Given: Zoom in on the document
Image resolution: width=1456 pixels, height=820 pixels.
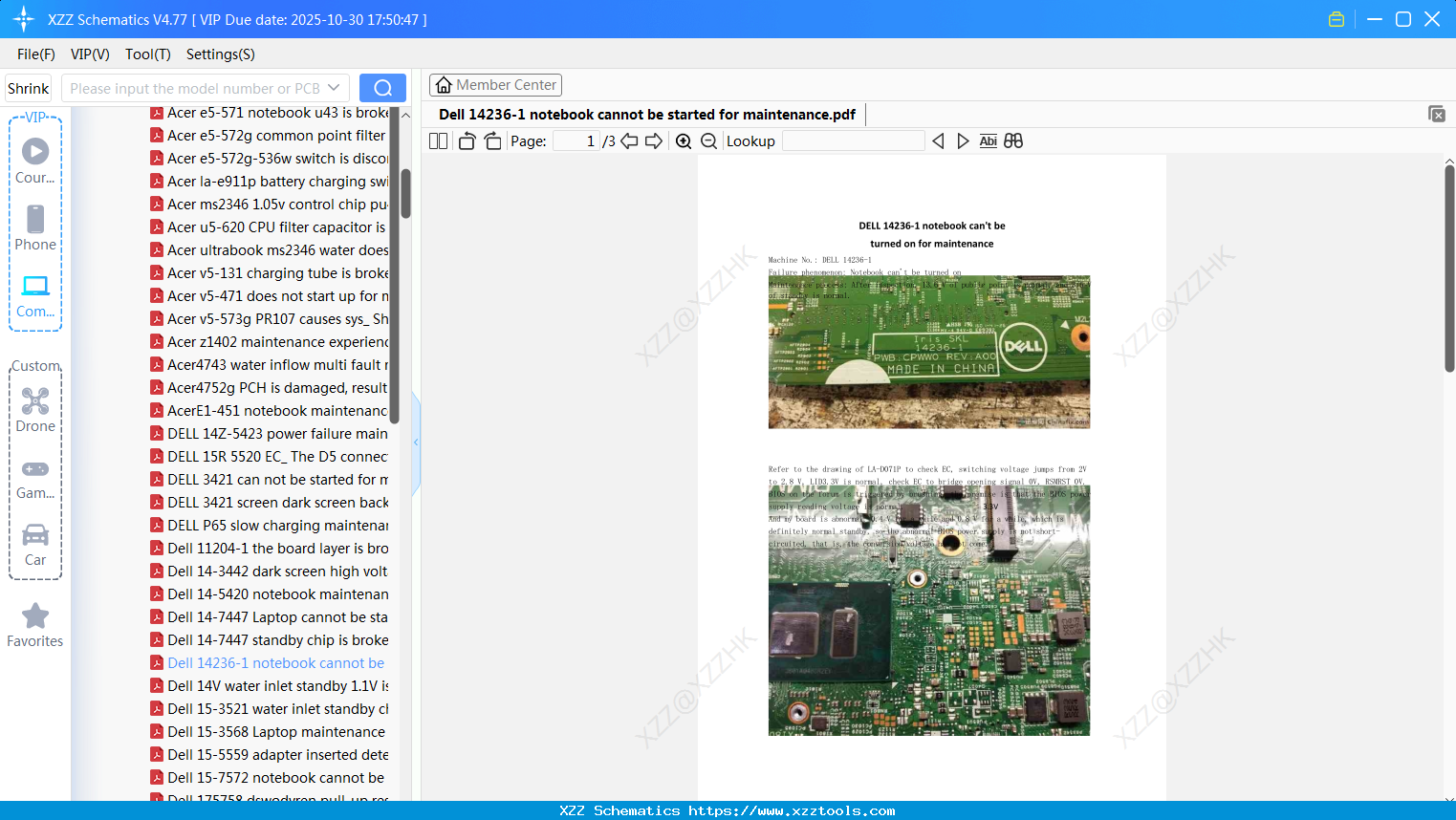Looking at the screenshot, I should [684, 141].
